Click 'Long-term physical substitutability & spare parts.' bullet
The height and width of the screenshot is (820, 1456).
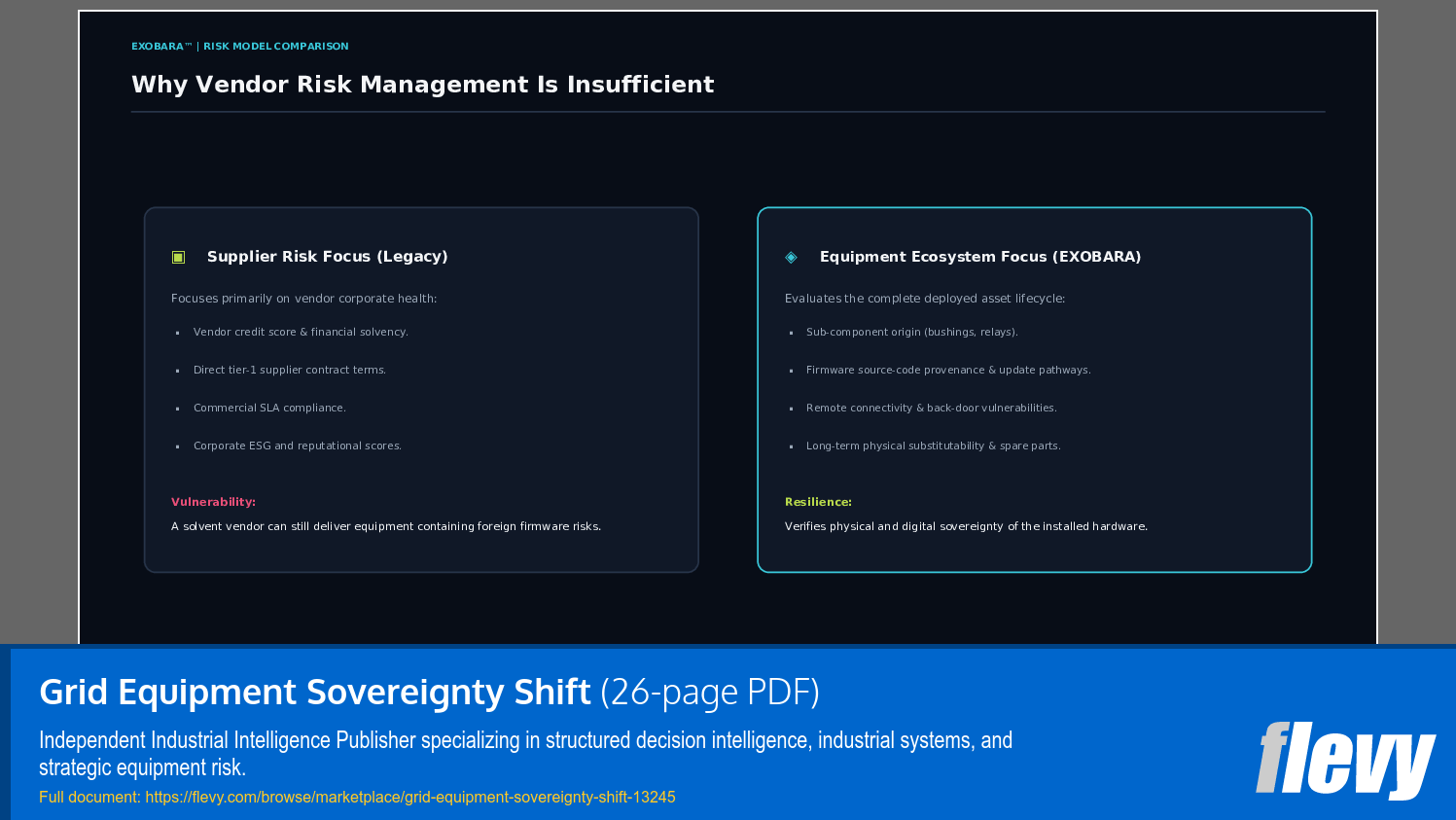click(x=934, y=446)
